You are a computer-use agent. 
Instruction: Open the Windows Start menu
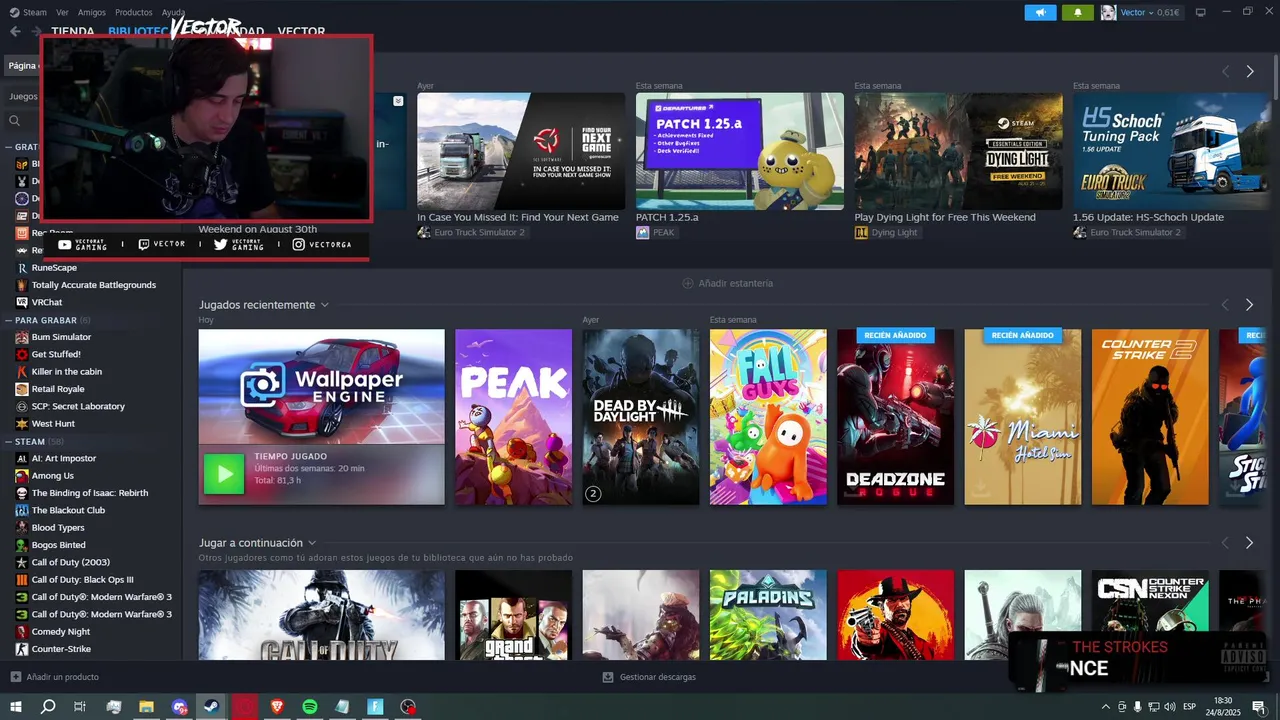click(x=15, y=706)
